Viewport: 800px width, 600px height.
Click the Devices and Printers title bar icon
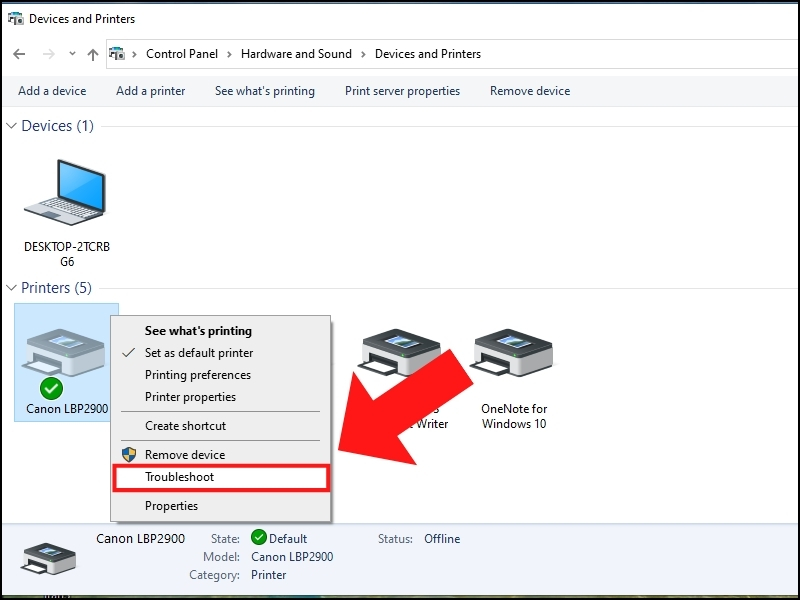click(16, 18)
